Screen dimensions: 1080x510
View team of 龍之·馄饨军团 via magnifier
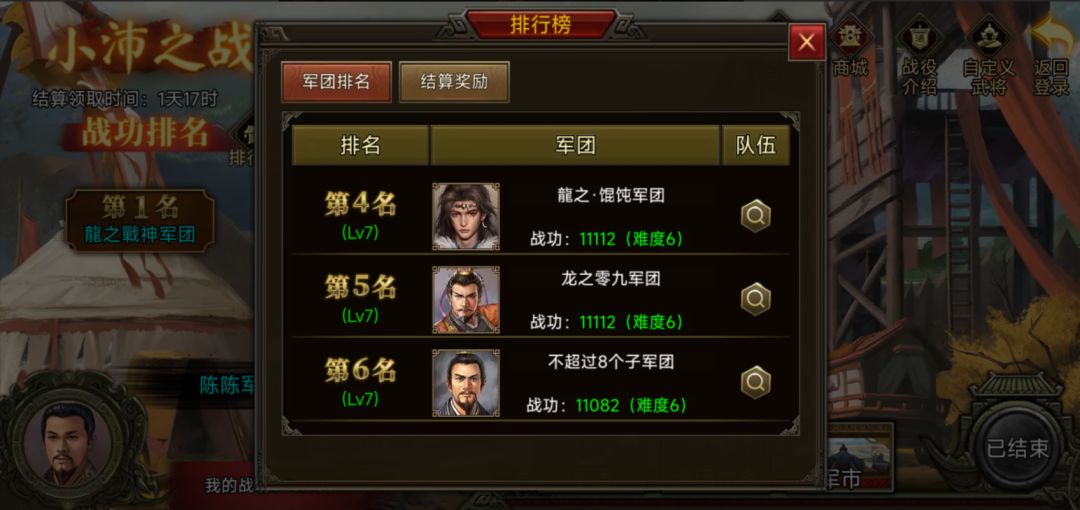click(x=756, y=216)
